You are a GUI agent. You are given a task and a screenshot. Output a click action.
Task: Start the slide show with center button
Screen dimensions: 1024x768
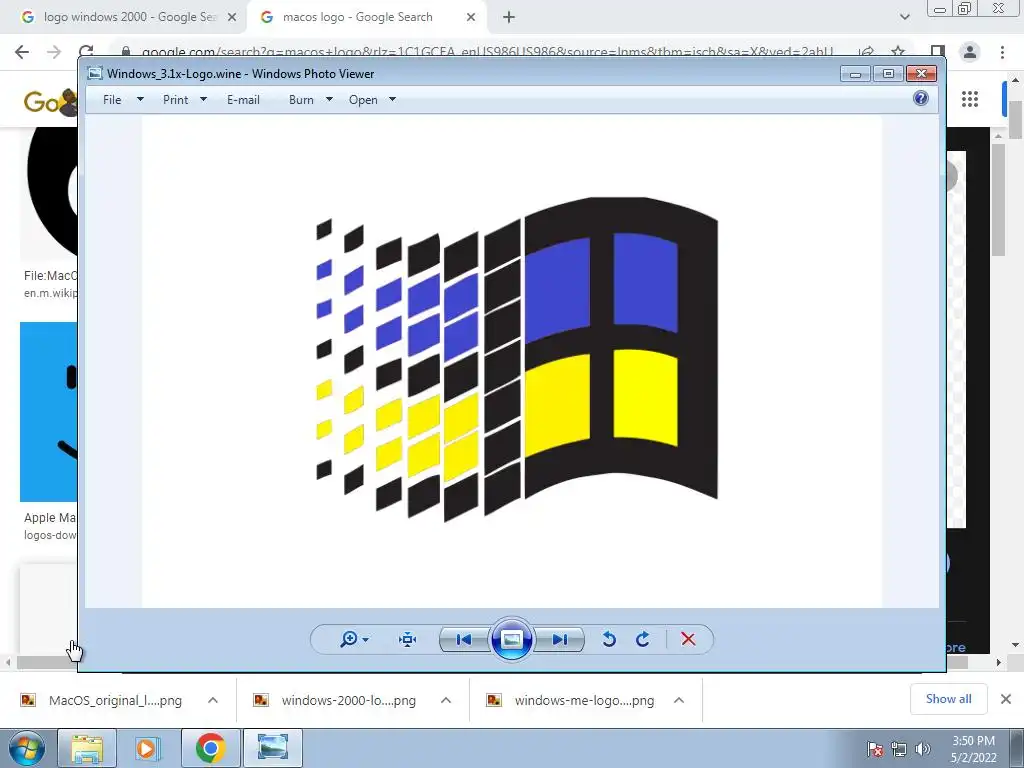pyautogui.click(x=511, y=639)
